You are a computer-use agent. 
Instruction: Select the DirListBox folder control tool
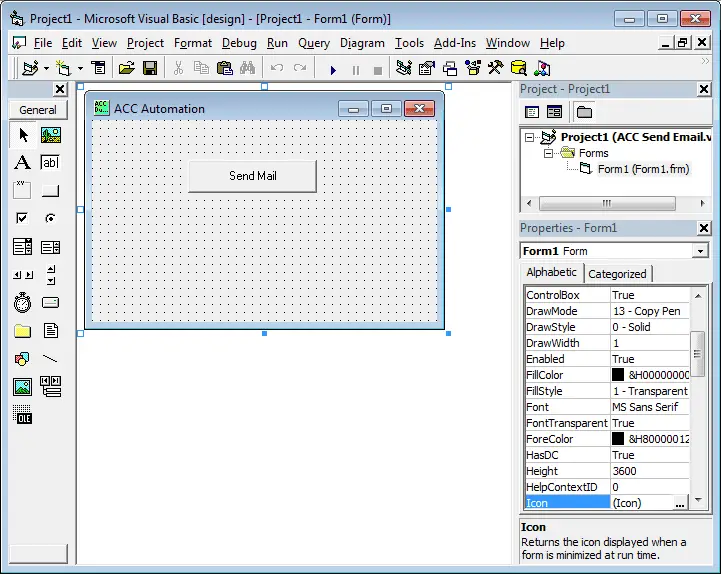point(23,331)
